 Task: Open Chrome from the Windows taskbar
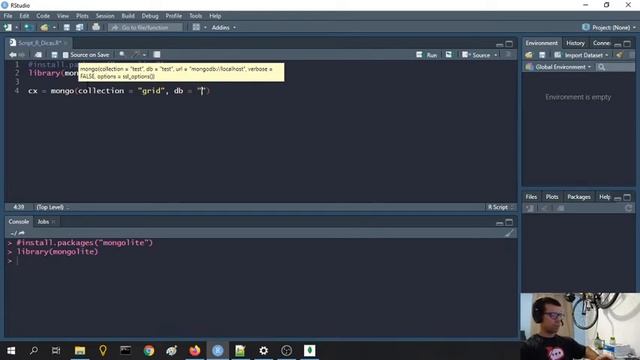coord(149,351)
